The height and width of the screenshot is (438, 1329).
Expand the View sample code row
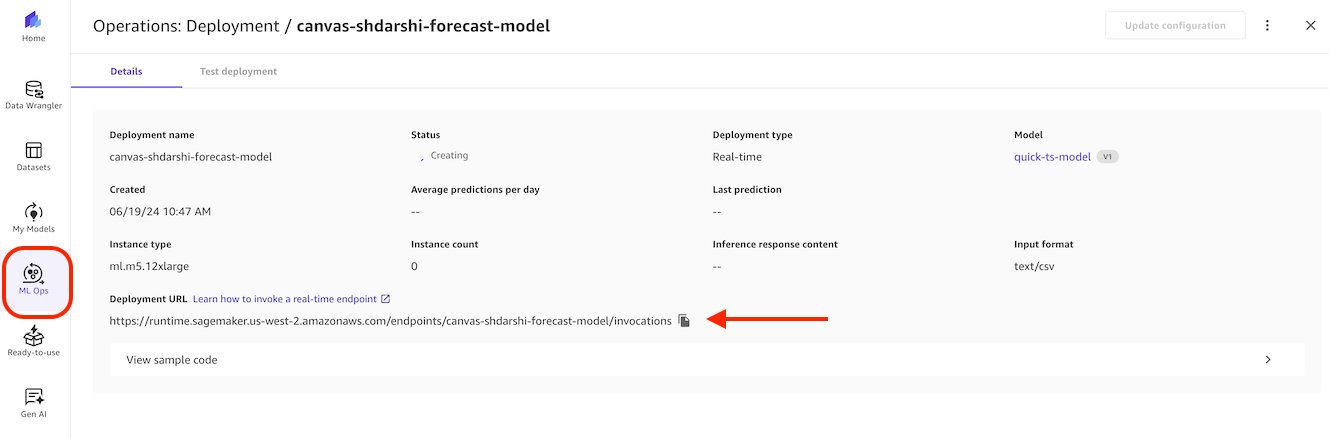coord(707,360)
